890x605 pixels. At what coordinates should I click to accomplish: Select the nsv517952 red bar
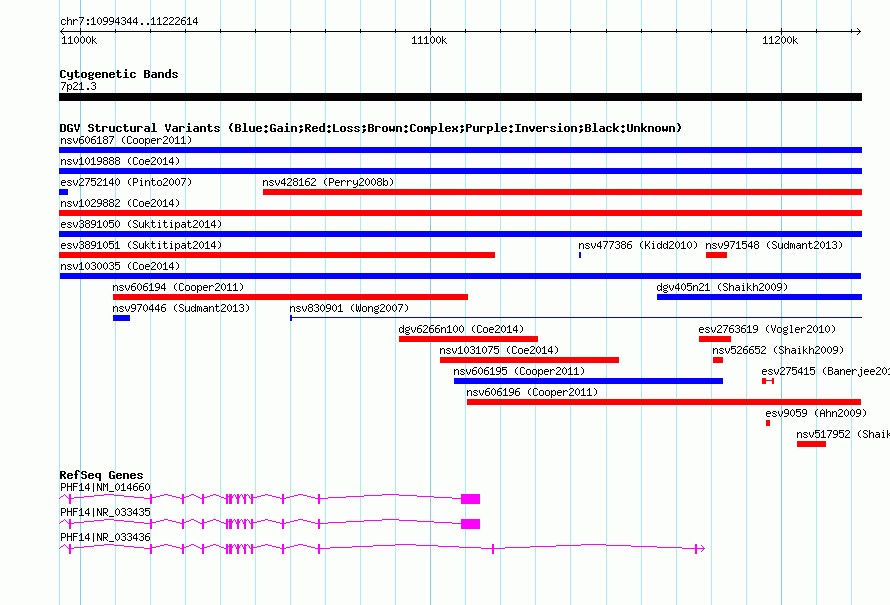812,444
